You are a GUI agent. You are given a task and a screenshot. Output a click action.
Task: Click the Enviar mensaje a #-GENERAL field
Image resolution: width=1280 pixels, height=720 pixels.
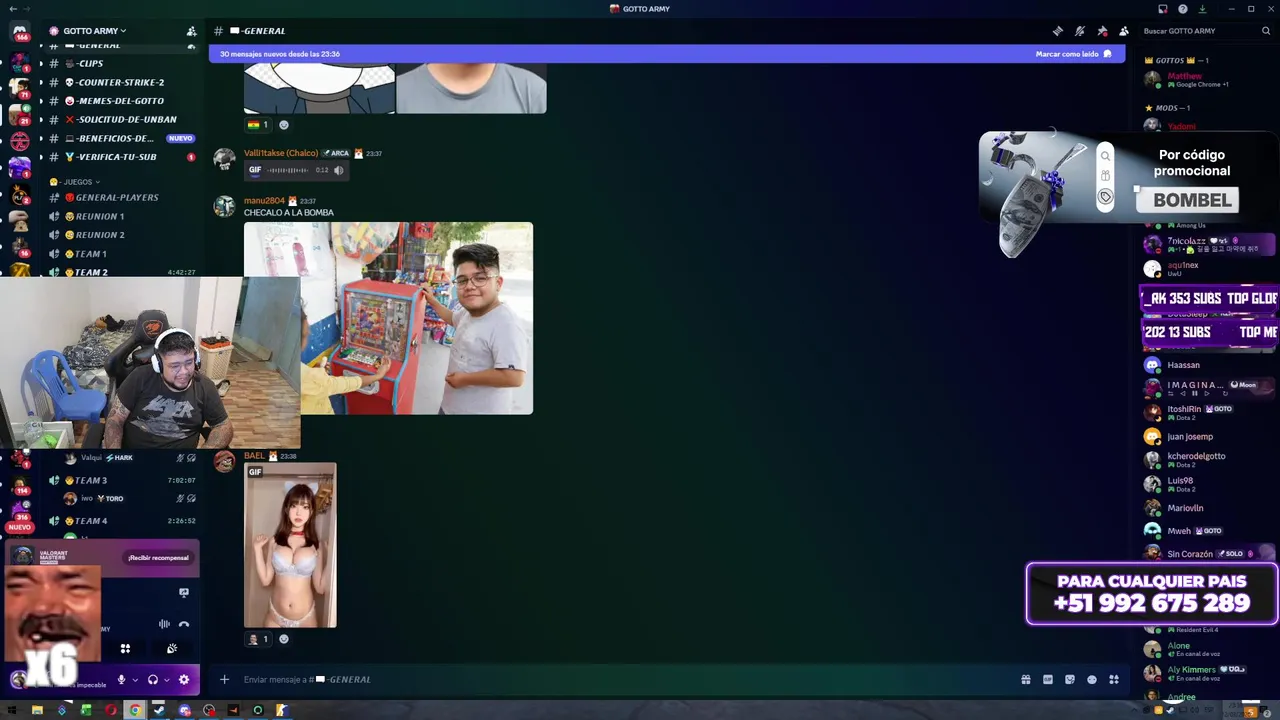(x=620, y=679)
